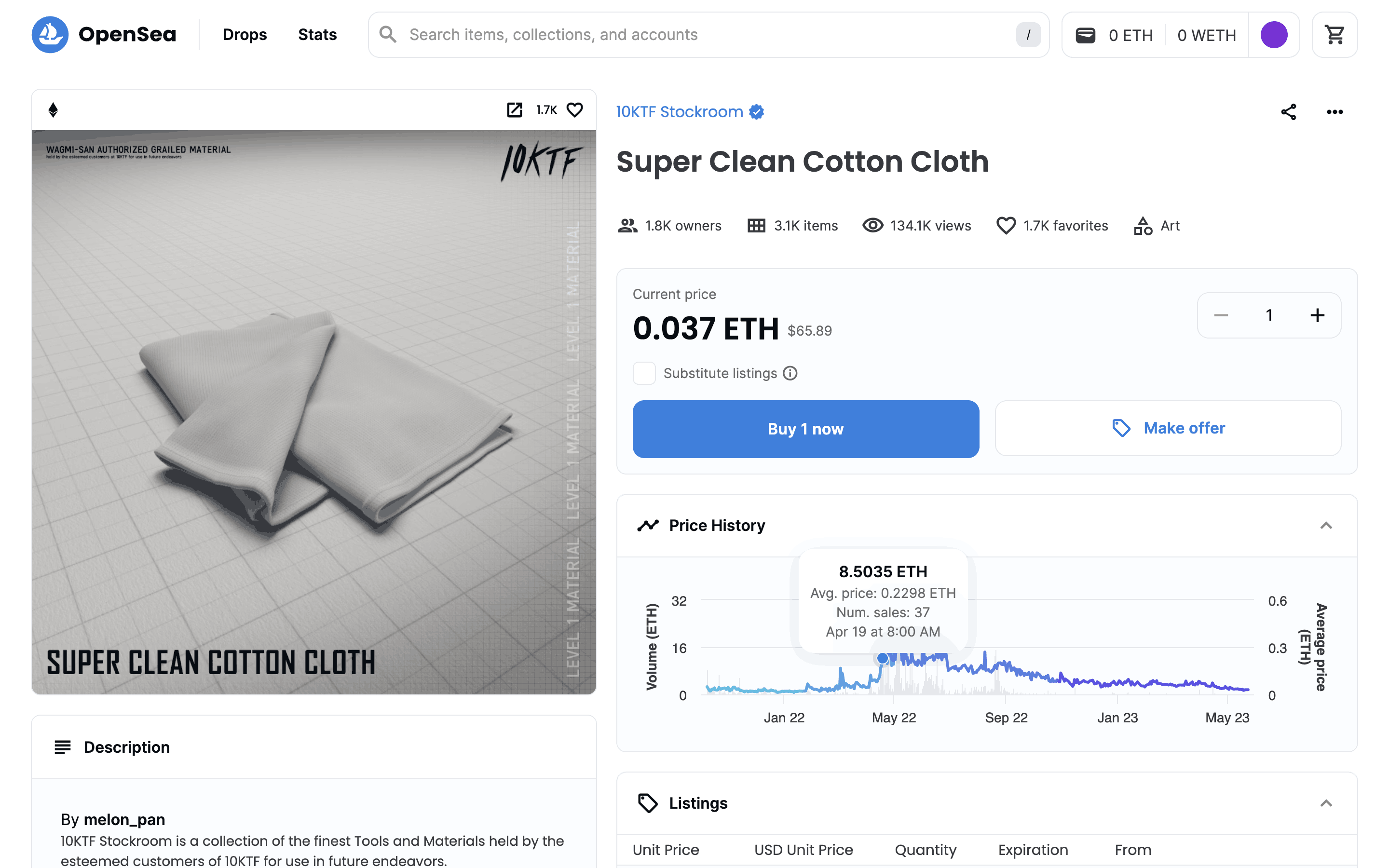
Task: Click the Buy 1 now button
Action: click(x=805, y=429)
